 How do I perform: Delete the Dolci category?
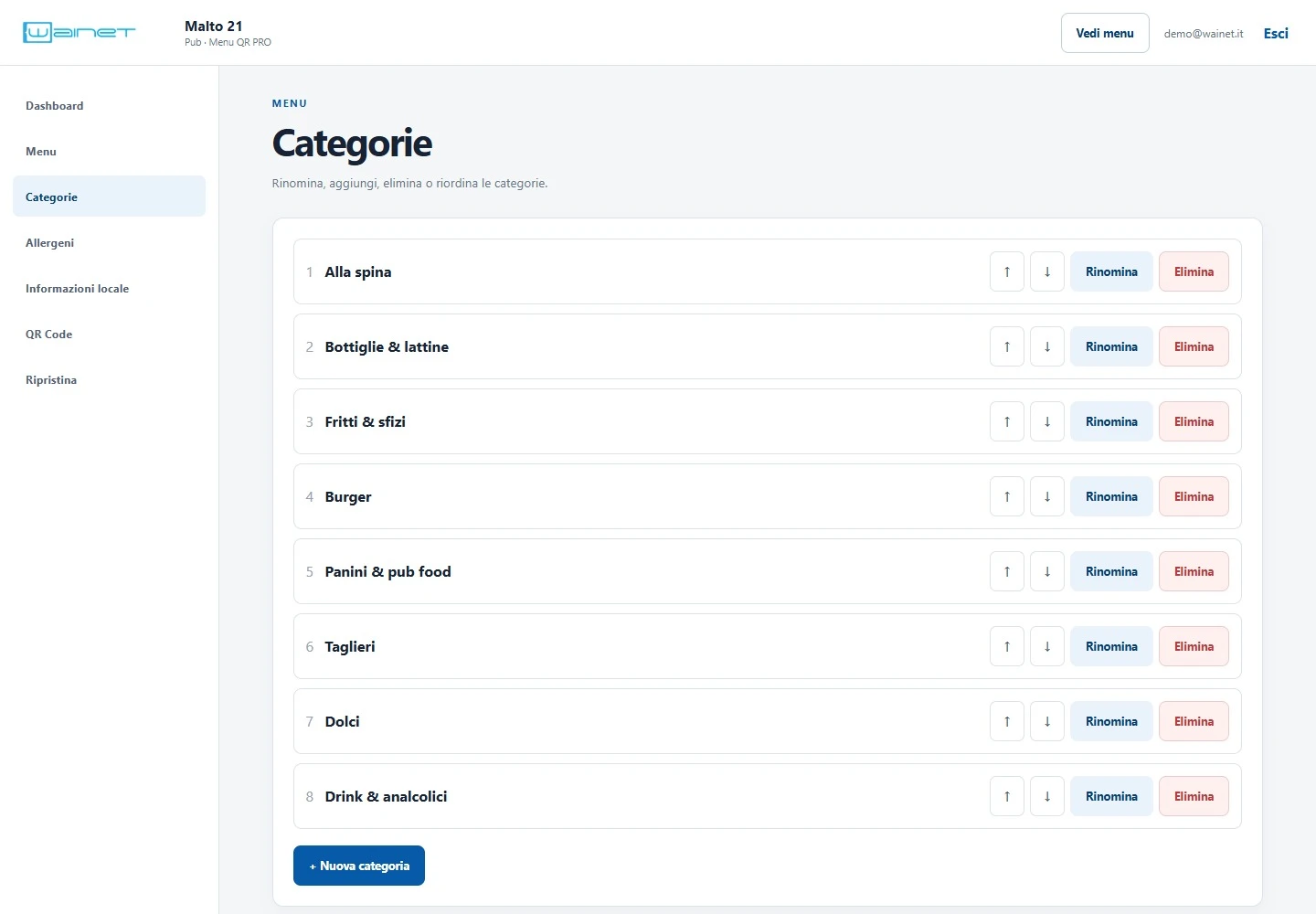pos(1194,721)
